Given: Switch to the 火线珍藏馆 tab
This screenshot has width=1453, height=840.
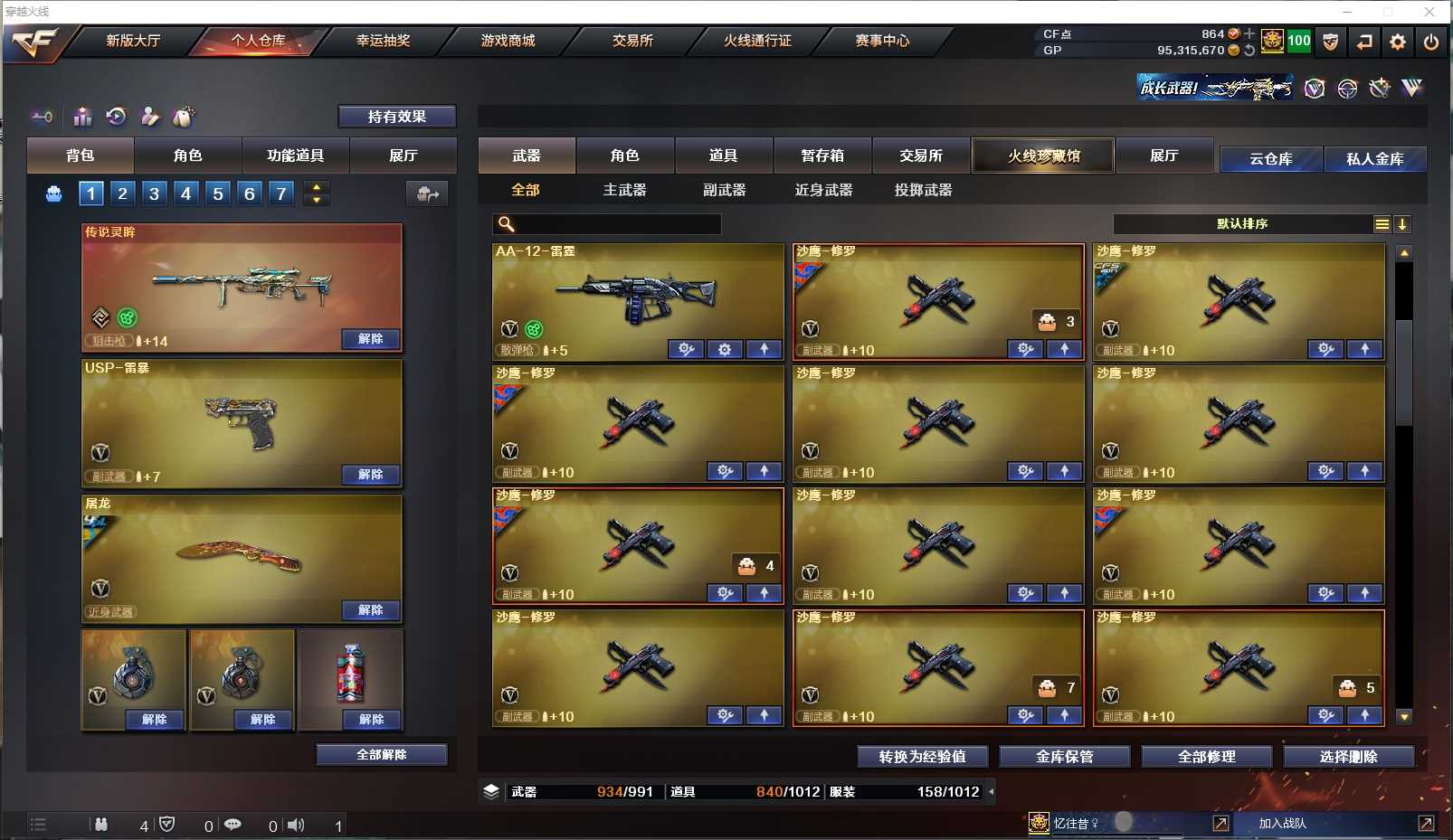Looking at the screenshot, I should click(1043, 156).
